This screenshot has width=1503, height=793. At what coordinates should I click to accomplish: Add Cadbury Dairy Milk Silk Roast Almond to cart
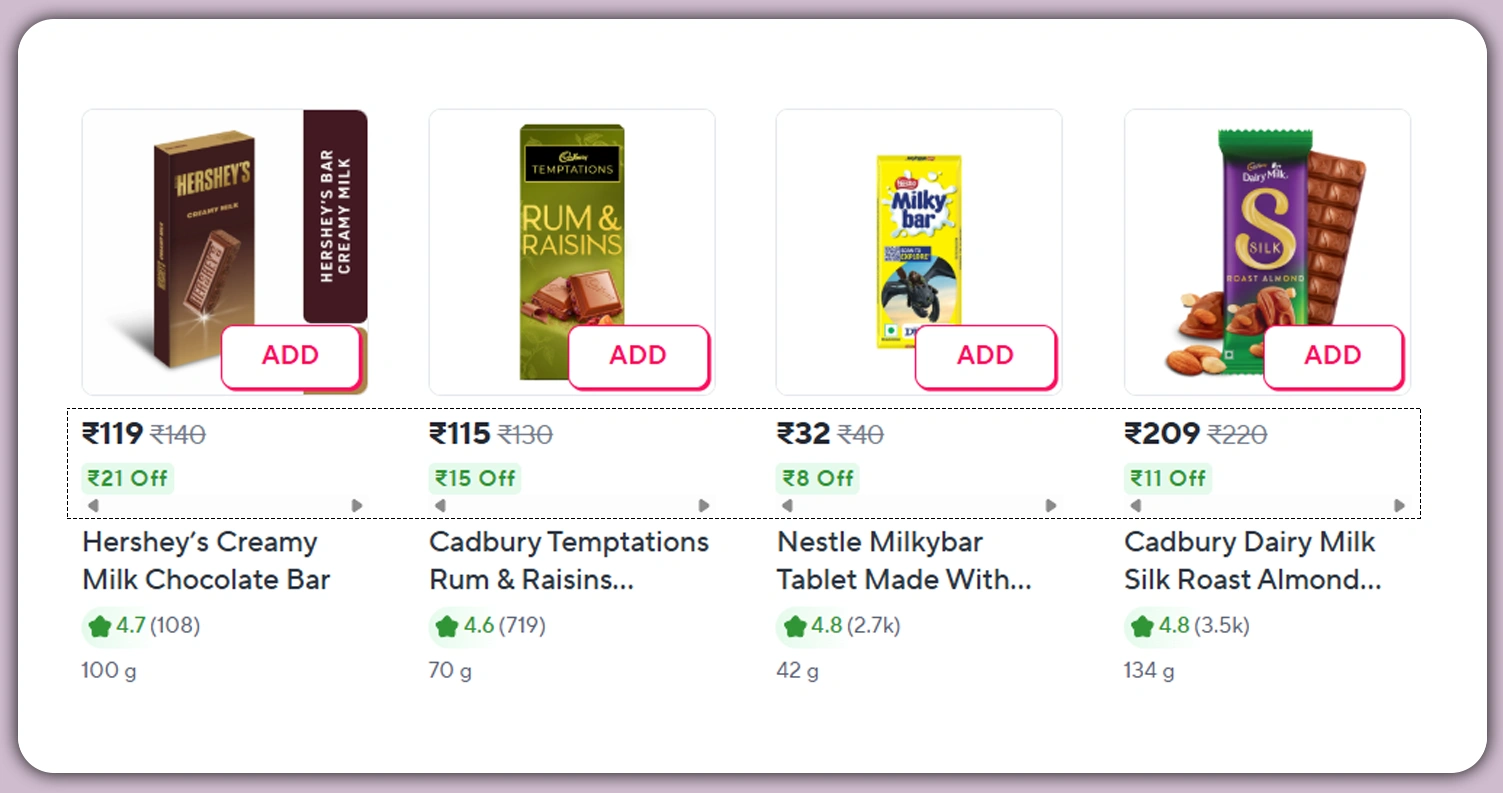click(1333, 356)
